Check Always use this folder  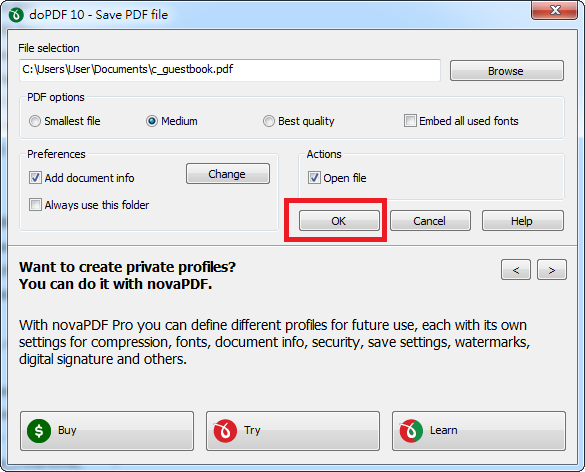pos(35,205)
